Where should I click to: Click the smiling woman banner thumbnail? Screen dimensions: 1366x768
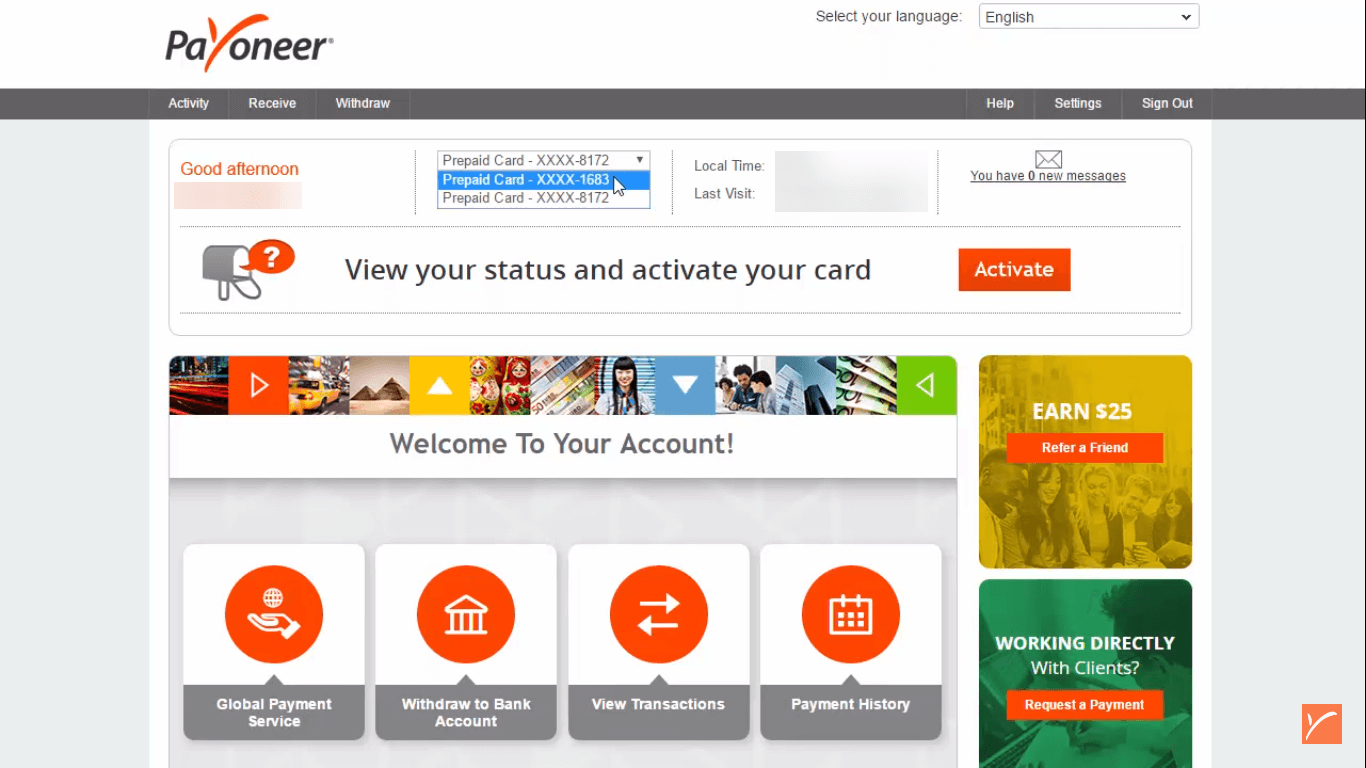[x=625, y=385]
